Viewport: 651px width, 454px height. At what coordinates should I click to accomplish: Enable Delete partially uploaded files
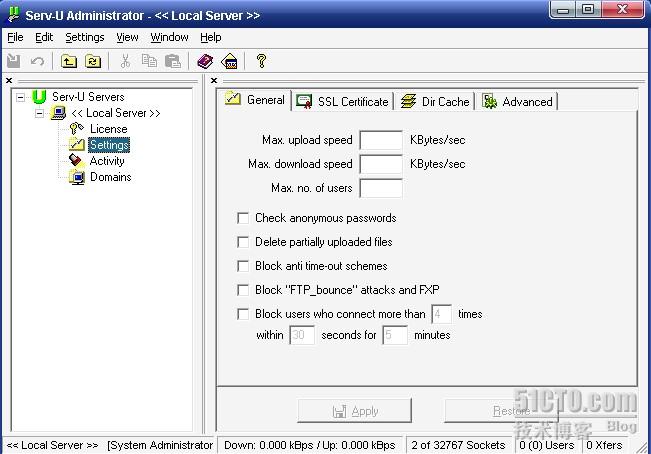[x=243, y=242]
